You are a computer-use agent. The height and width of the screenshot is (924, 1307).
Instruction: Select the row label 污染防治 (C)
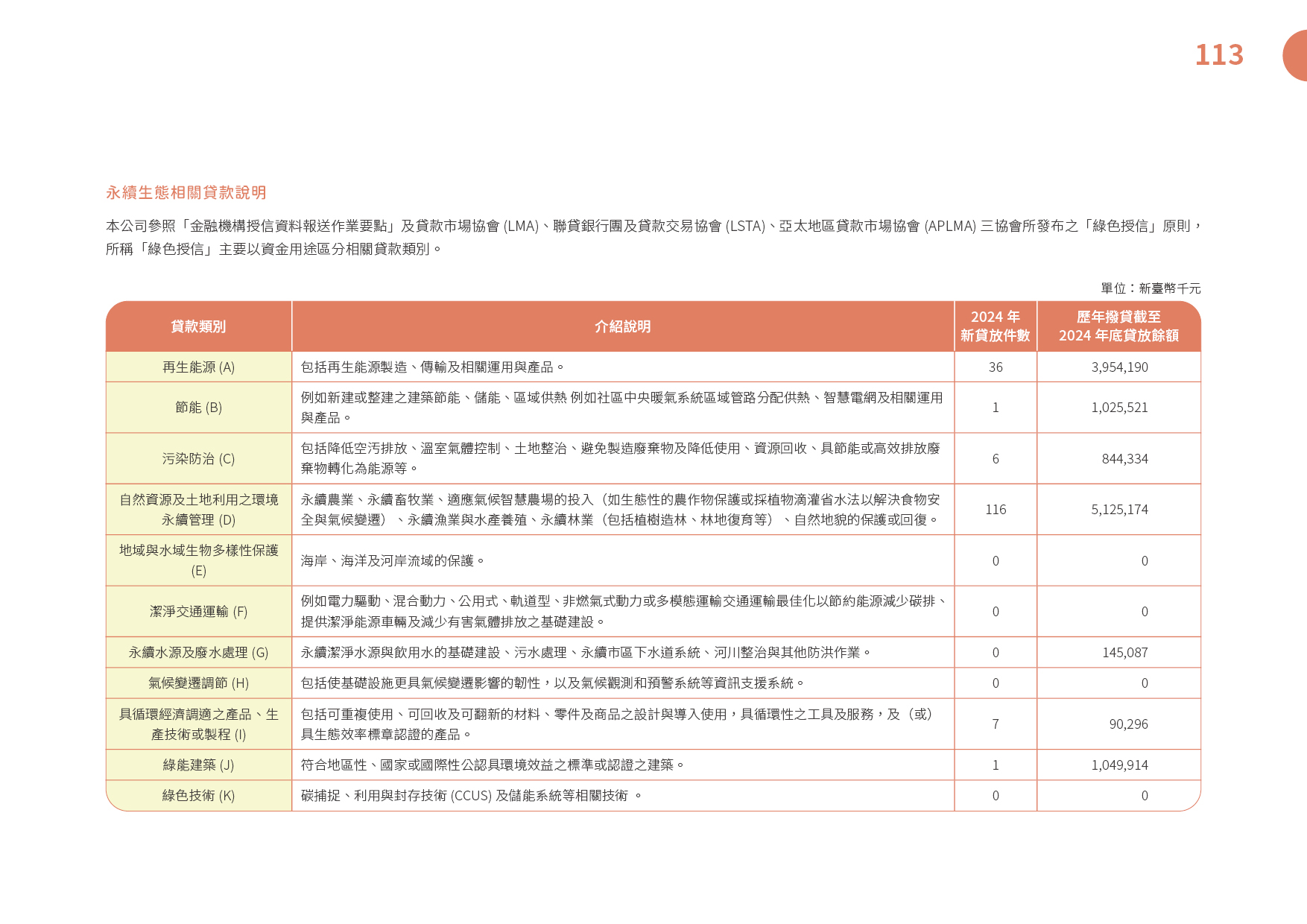click(198, 459)
